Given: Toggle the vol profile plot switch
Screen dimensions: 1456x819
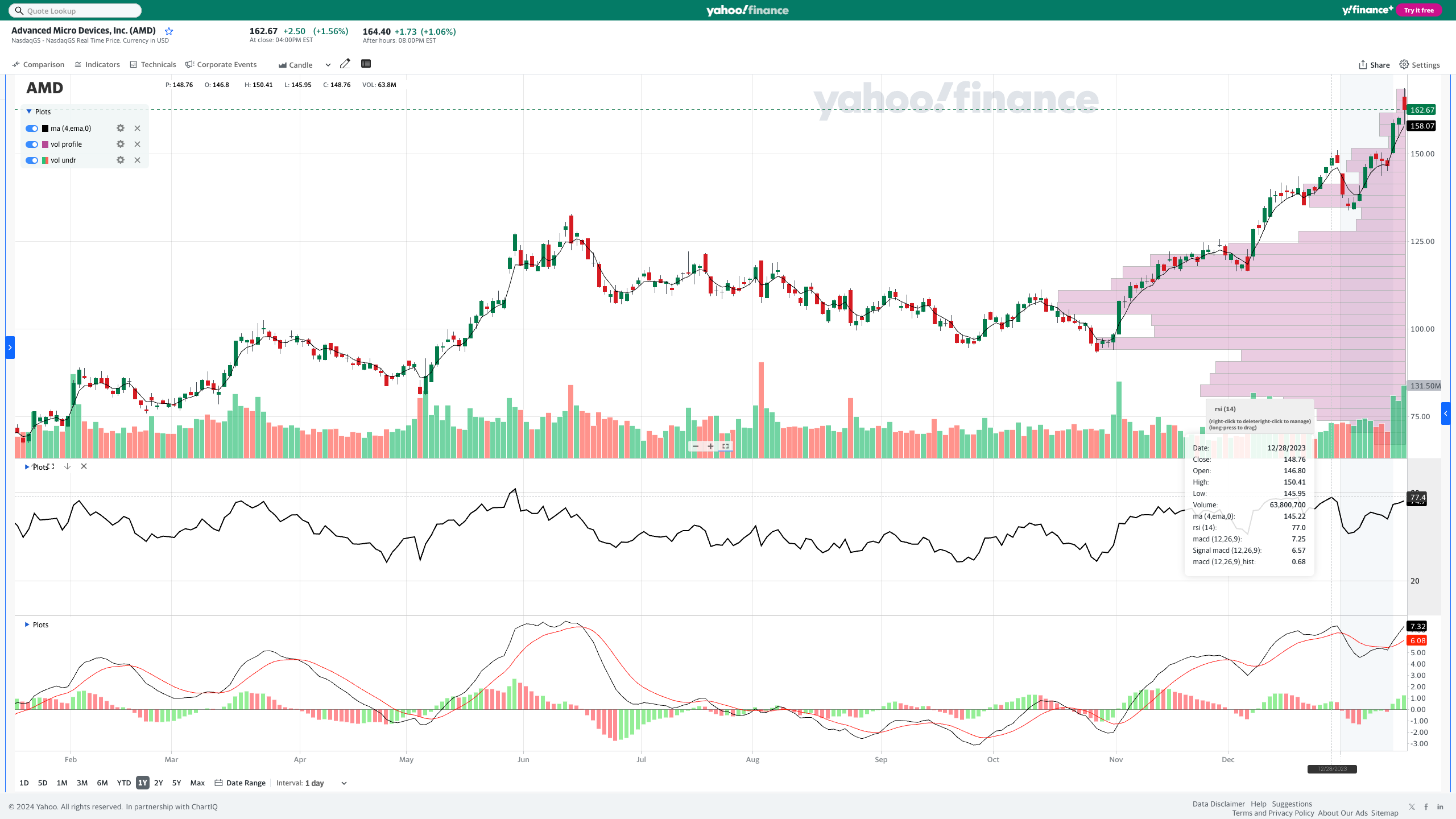Looking at the screenshot, I should pyautogui.click(x=32, y=144).
